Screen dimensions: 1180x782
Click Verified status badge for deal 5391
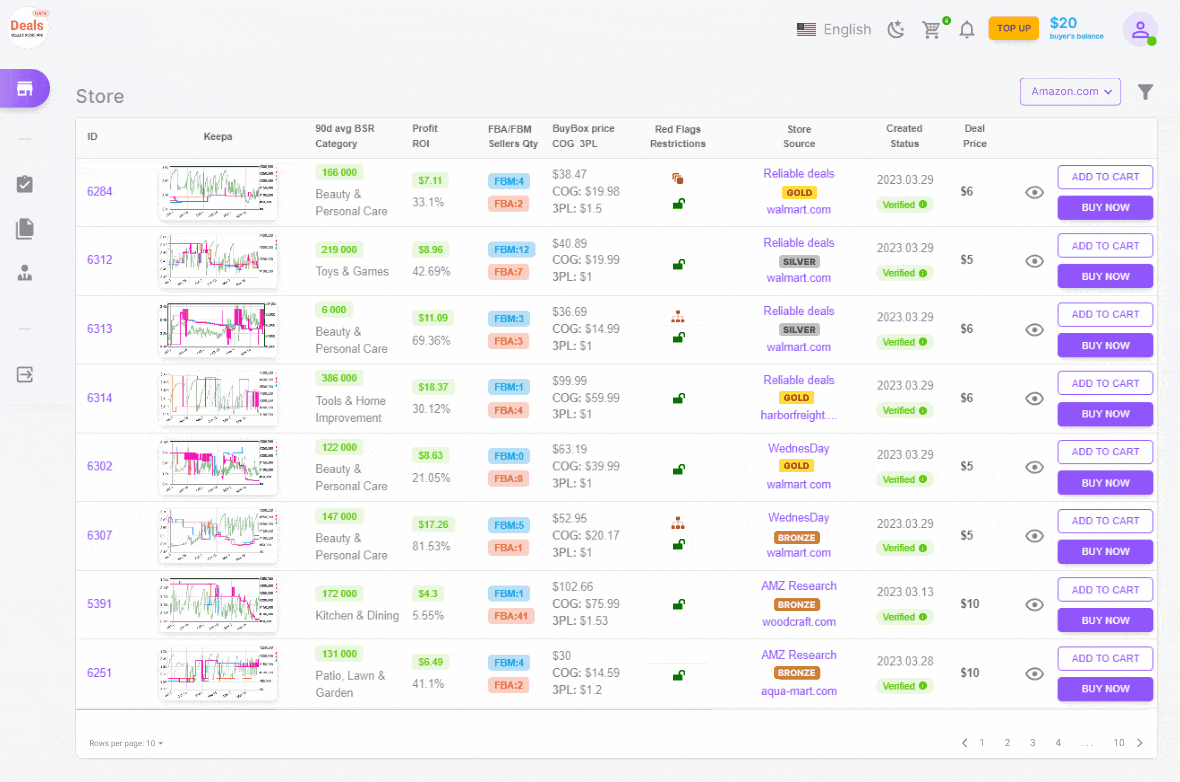click(x=905, y=617)
